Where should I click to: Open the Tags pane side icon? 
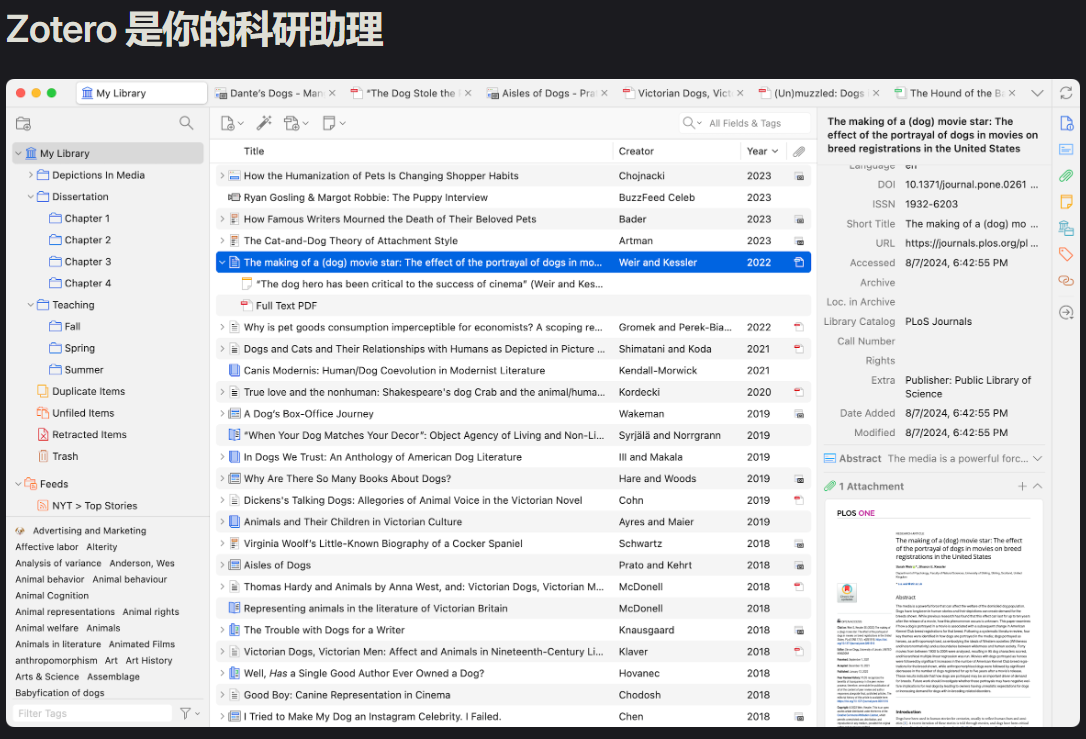click(1066, 254)
